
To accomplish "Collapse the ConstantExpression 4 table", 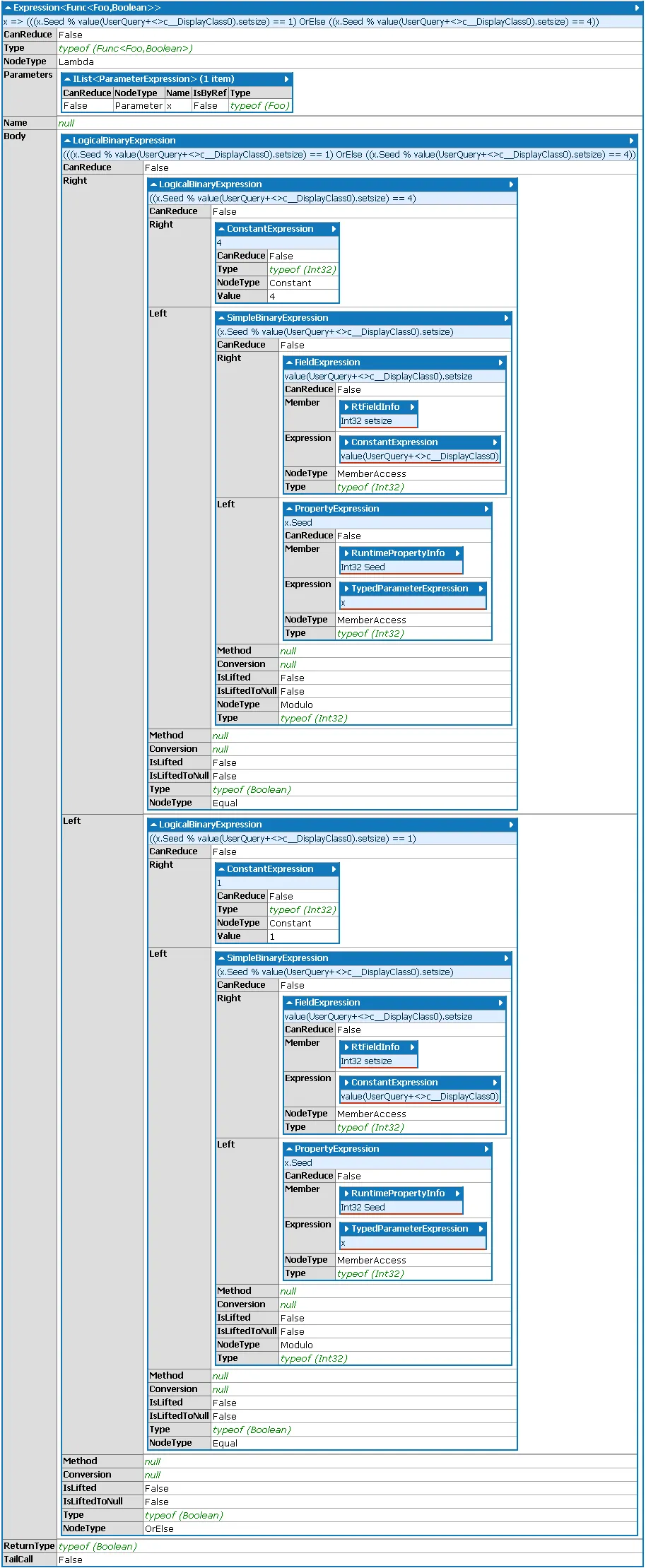I will [x=221, y=229].
